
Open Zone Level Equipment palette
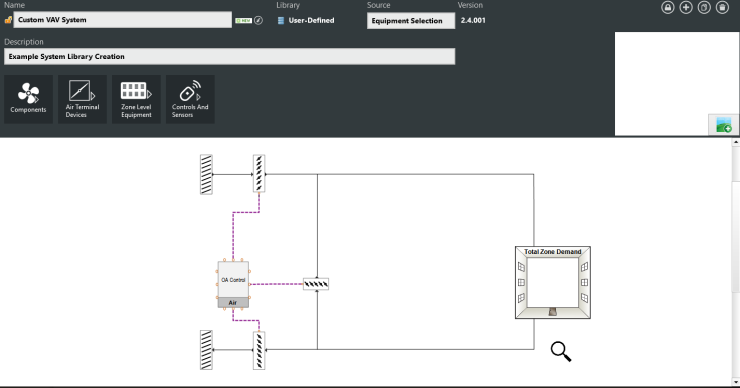pos(136,99)
